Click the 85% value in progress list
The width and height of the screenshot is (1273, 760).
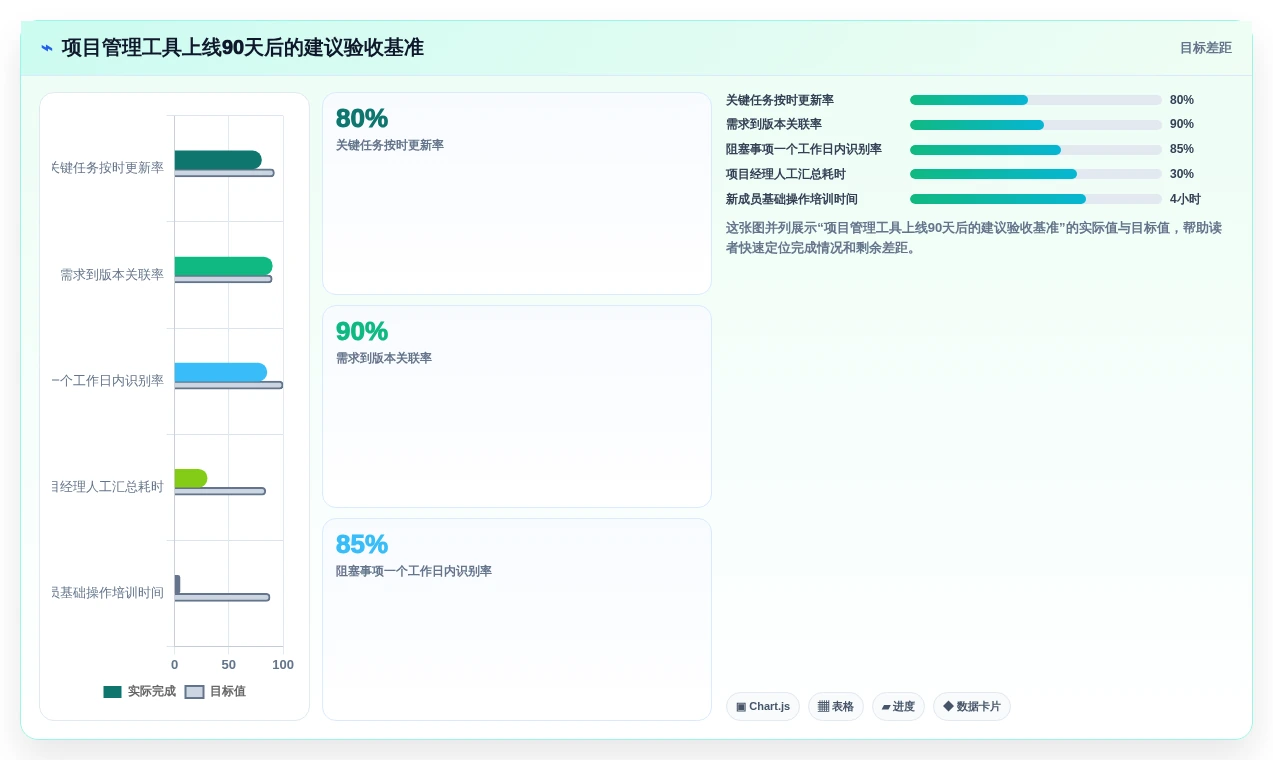click(1182, 149)
